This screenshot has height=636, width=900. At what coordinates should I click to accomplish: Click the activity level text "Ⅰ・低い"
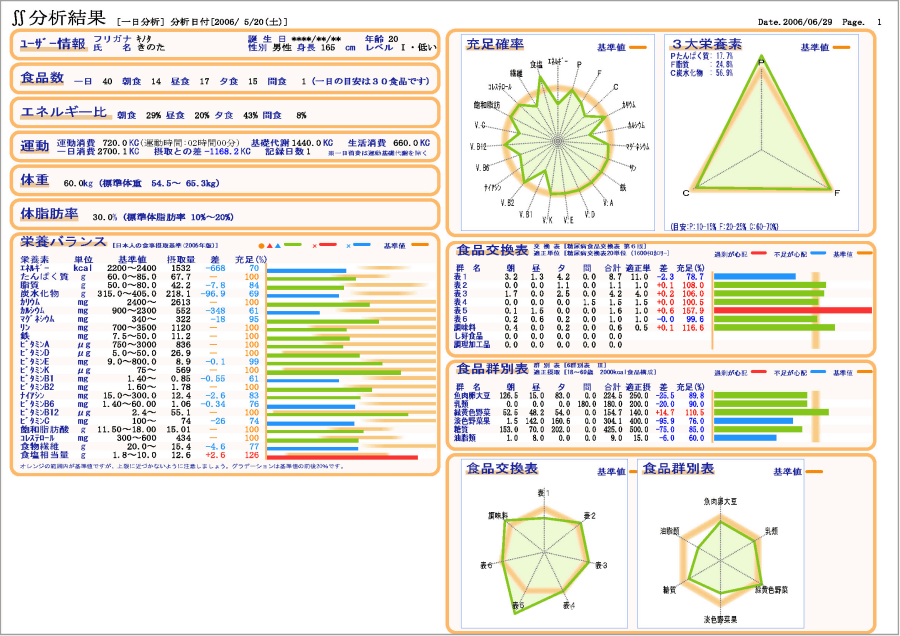click(x=418, y=48)
